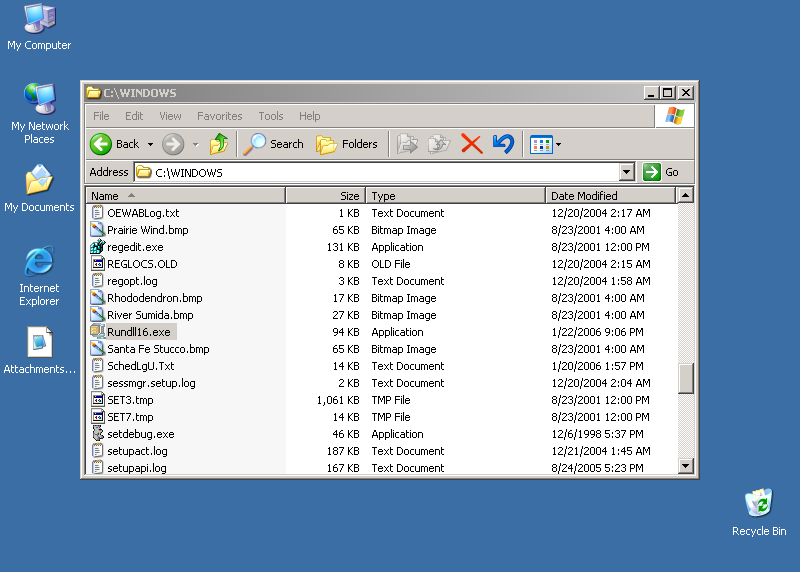Click the disabled Forward arrow button

(173, 144)
